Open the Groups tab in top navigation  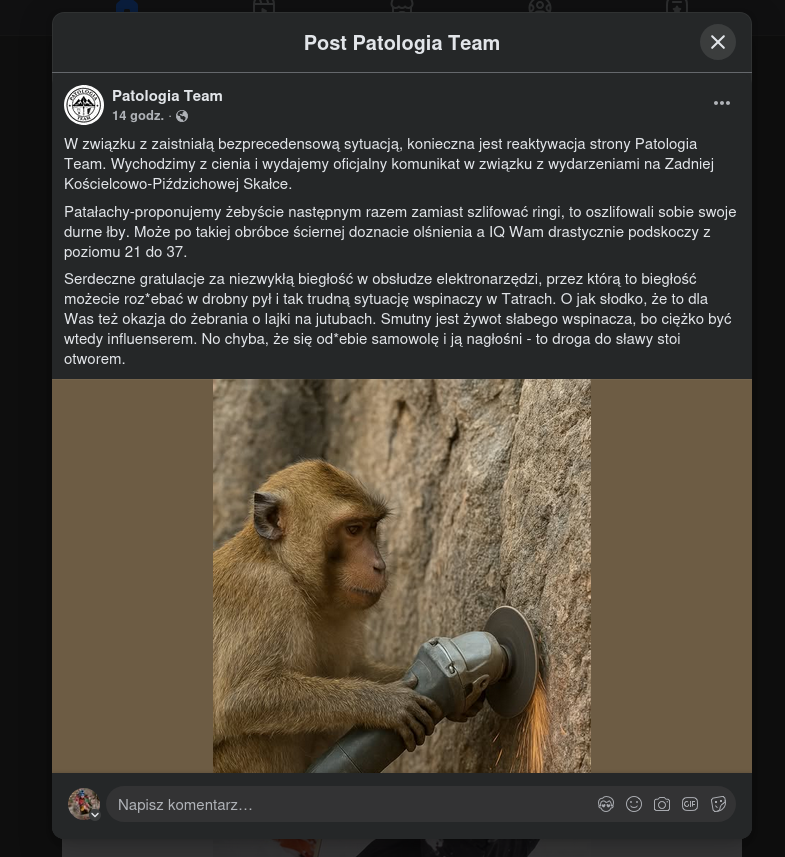(x=540, y=8)
